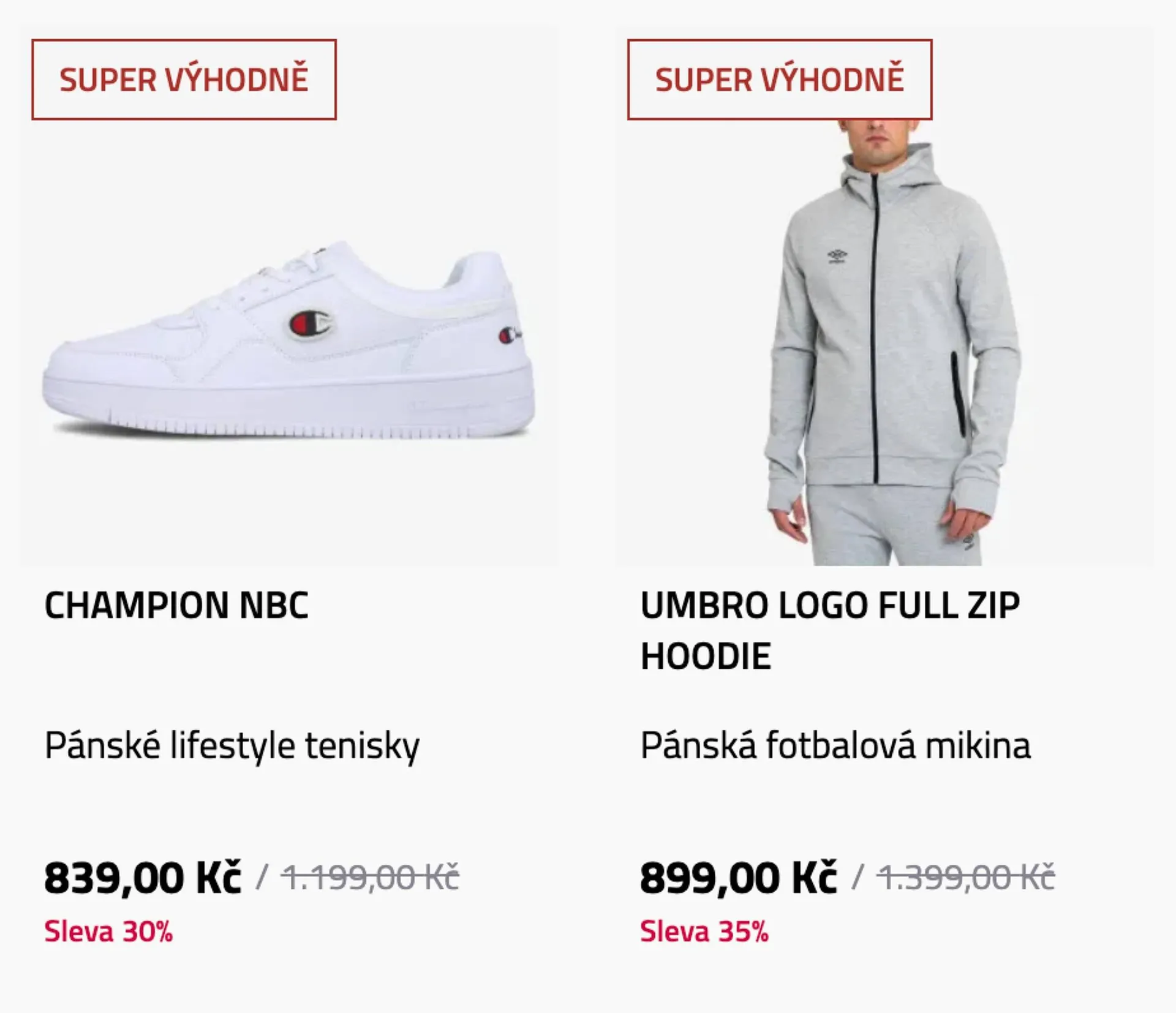The height and width of the screenshot is (1013, 1176).
Task: Click the small Champion logo on the sneaker heel
Action: click(x=510, y=336)
